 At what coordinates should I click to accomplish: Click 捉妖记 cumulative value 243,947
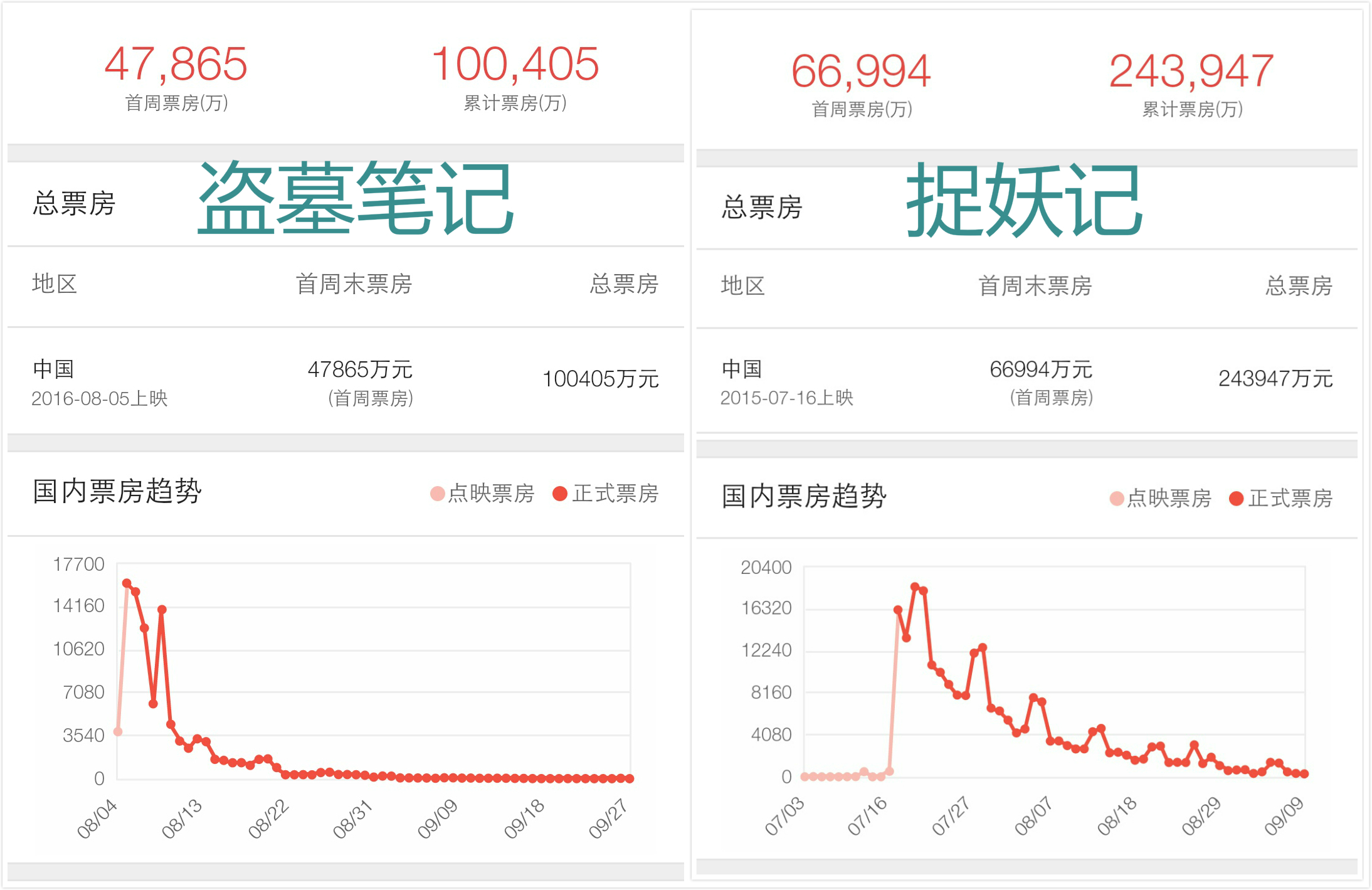1192,70
